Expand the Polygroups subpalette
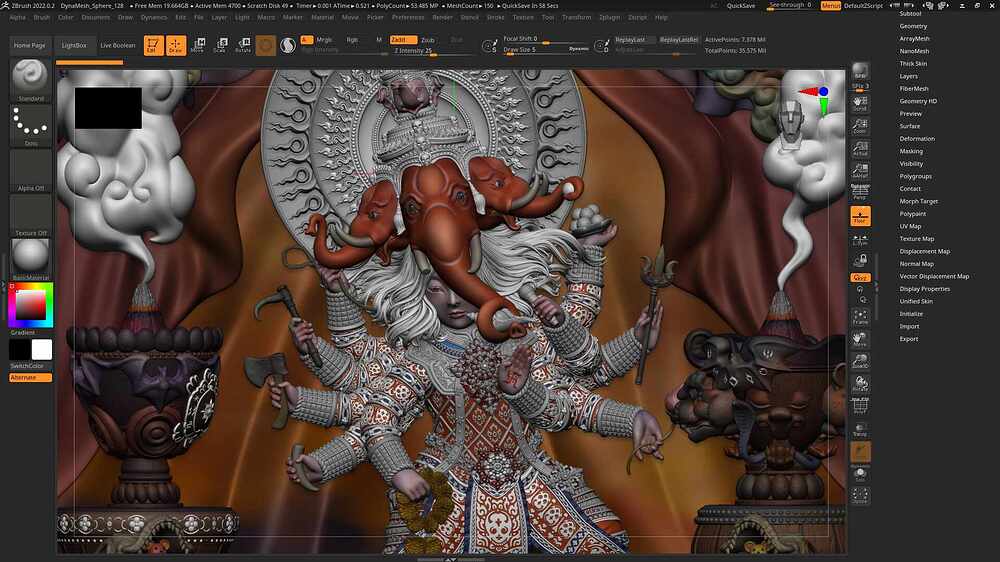The width and height of the screenshot is (1000, 562). [x=915, y=176]
